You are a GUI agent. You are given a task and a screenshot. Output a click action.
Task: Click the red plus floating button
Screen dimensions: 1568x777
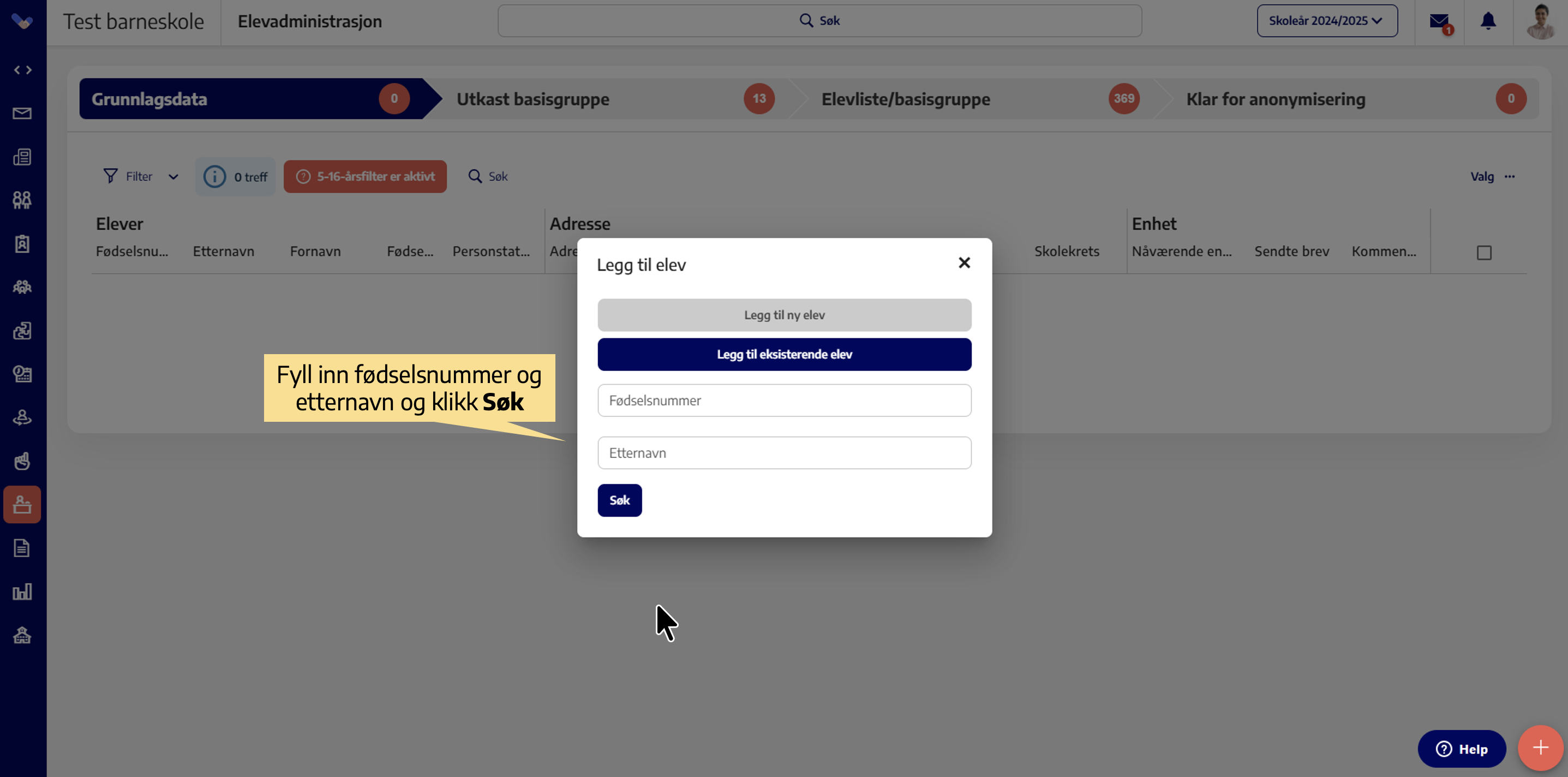(1541, 748)
